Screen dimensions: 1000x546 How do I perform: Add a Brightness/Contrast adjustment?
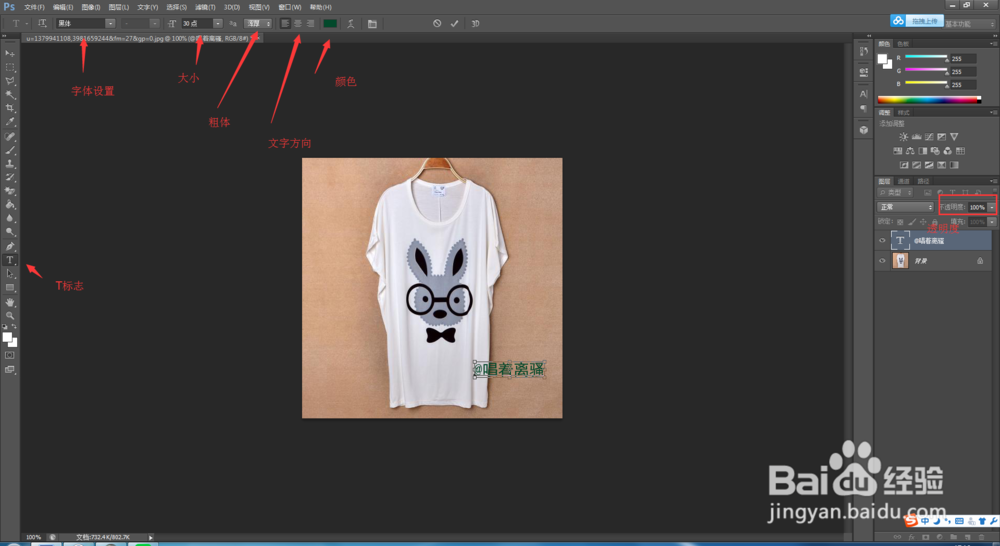(x=903, y=136)
